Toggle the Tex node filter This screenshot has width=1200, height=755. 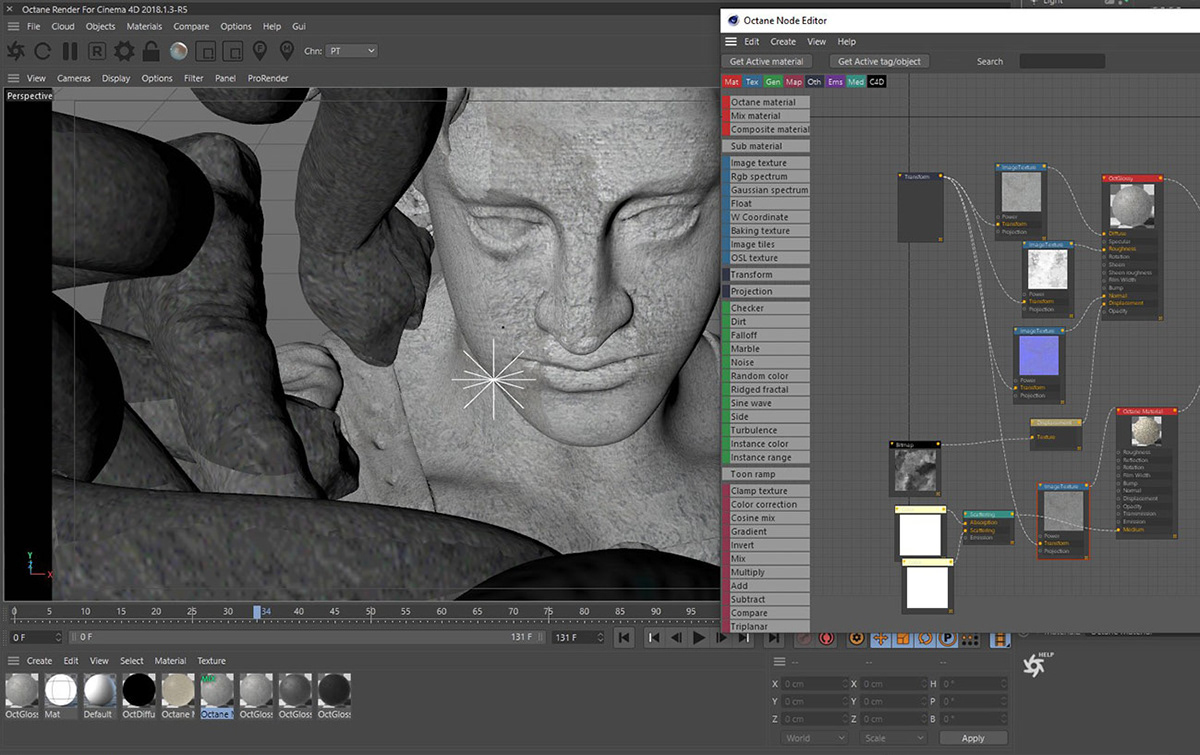pos(752,82)
